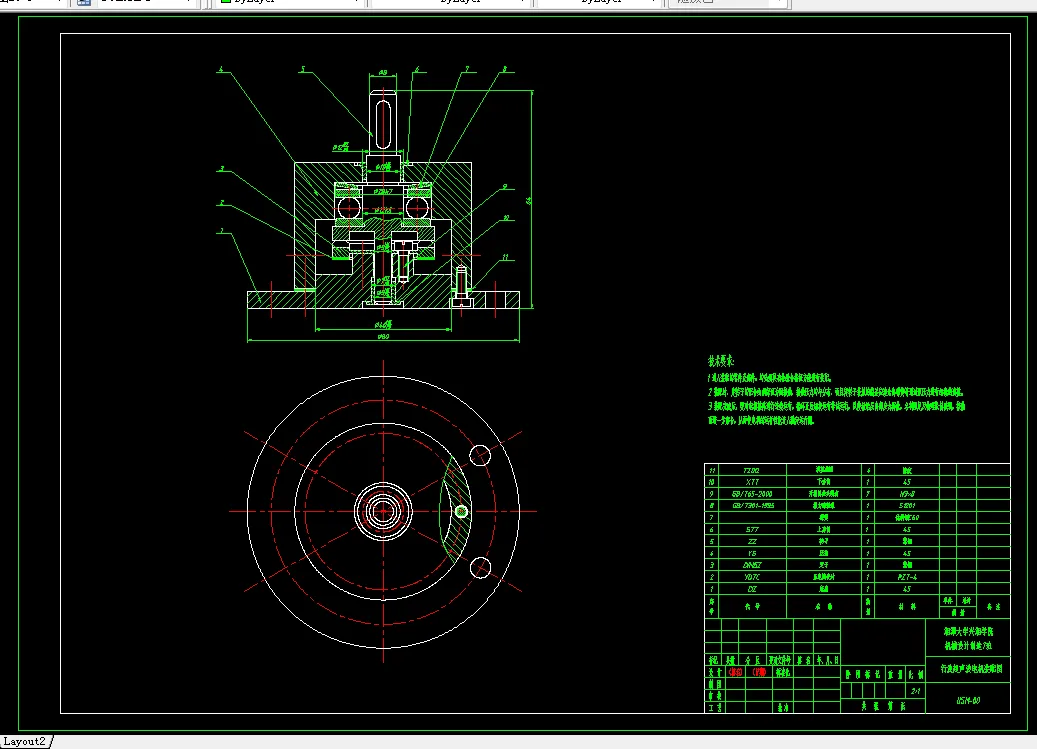This screenshot has width=1037, height=749.
Task: Select the 'STT' code cell
Action: [x=751, y=530]
